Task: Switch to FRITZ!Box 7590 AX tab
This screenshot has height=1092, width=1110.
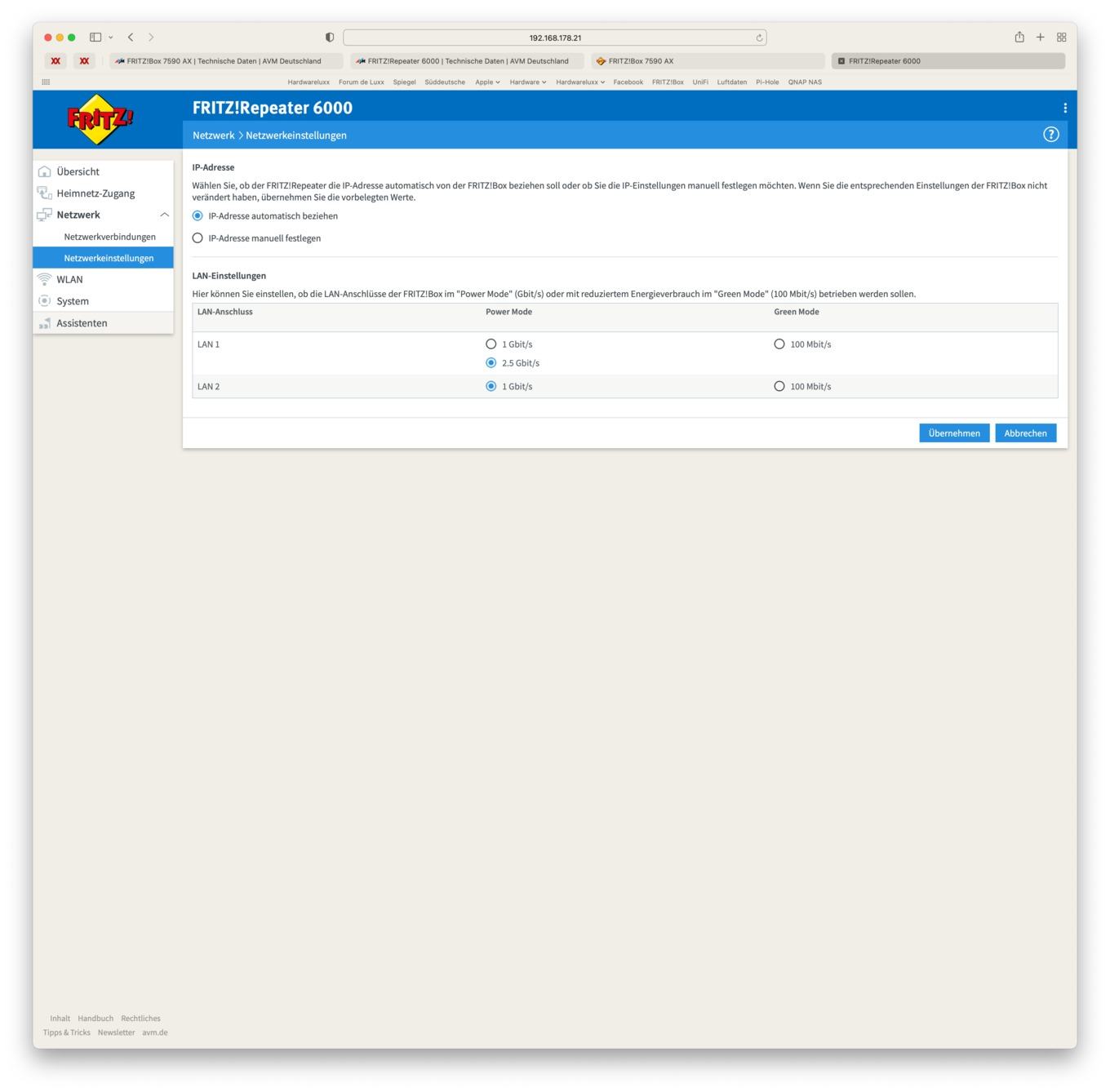Action: pos(708,61)
